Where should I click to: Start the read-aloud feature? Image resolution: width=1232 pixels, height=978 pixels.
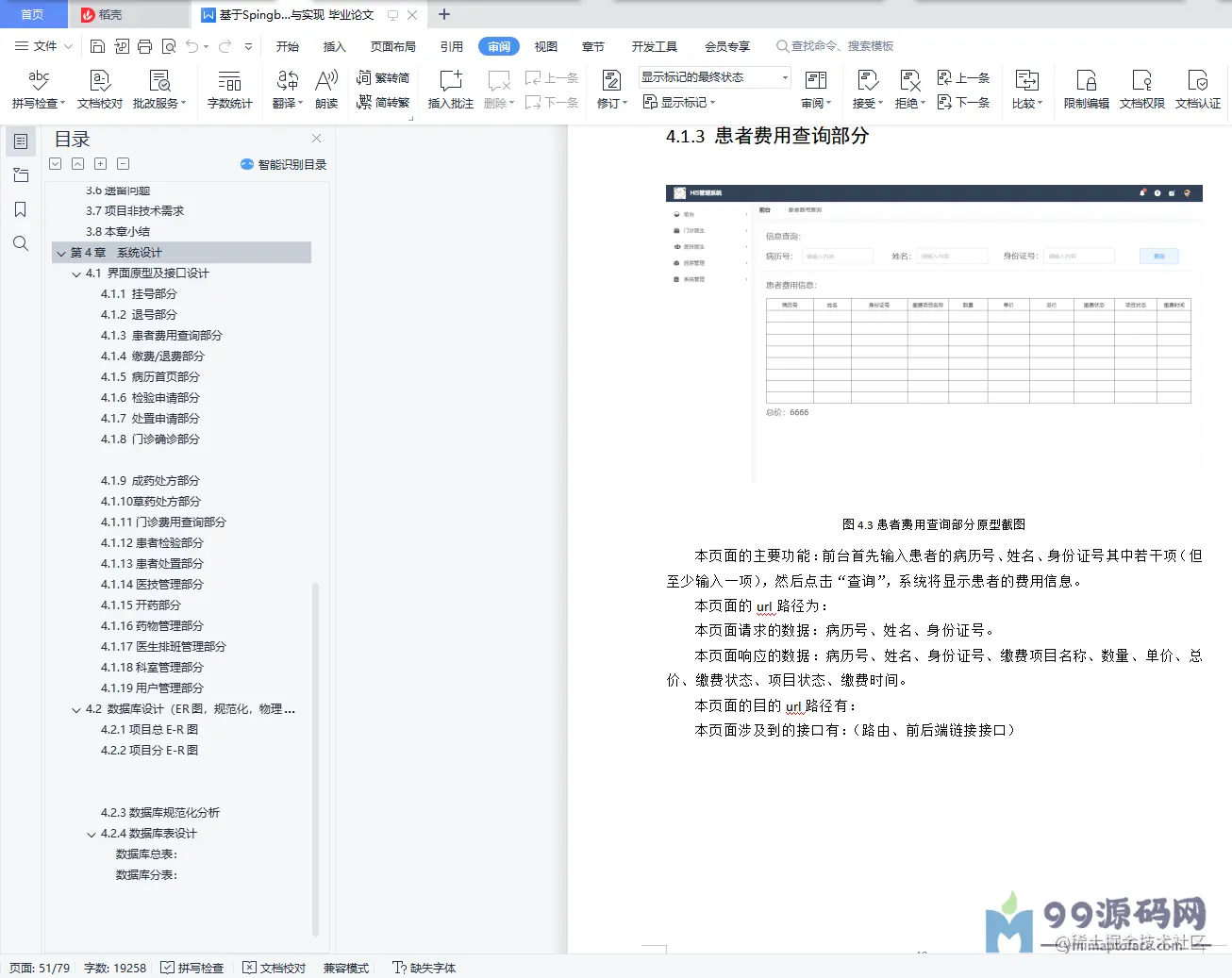(x=326, y=89)
